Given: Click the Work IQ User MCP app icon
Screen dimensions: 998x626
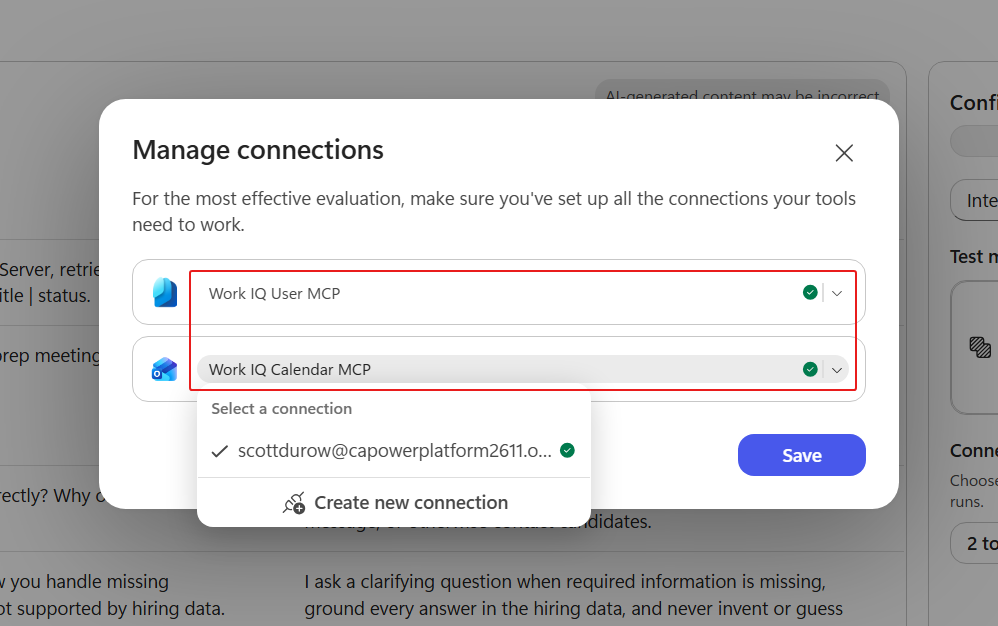Looking at the screenshot, I should (165, 293).
